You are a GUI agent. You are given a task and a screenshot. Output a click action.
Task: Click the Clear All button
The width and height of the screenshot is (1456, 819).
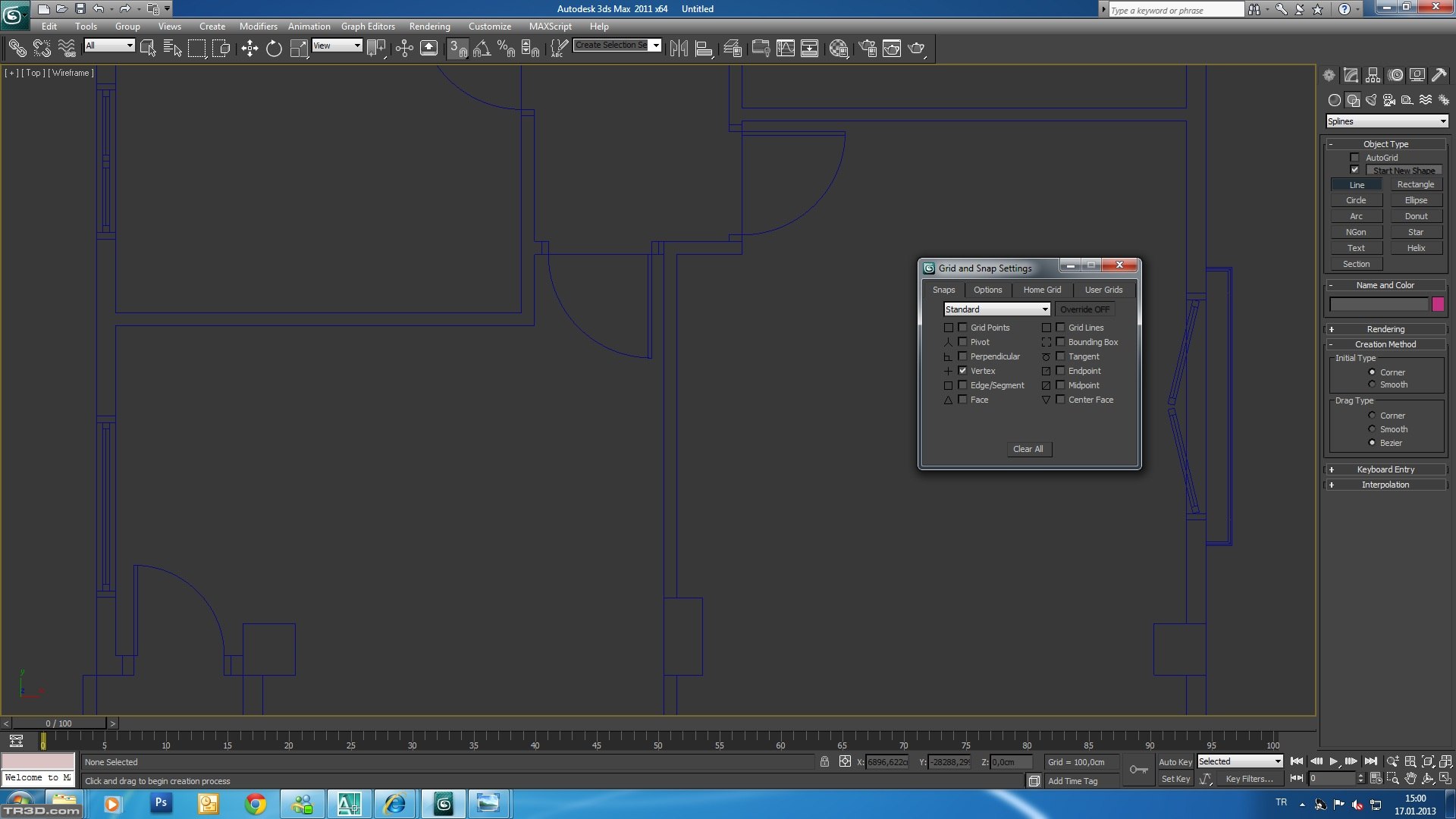click(x=1028, y=449)
